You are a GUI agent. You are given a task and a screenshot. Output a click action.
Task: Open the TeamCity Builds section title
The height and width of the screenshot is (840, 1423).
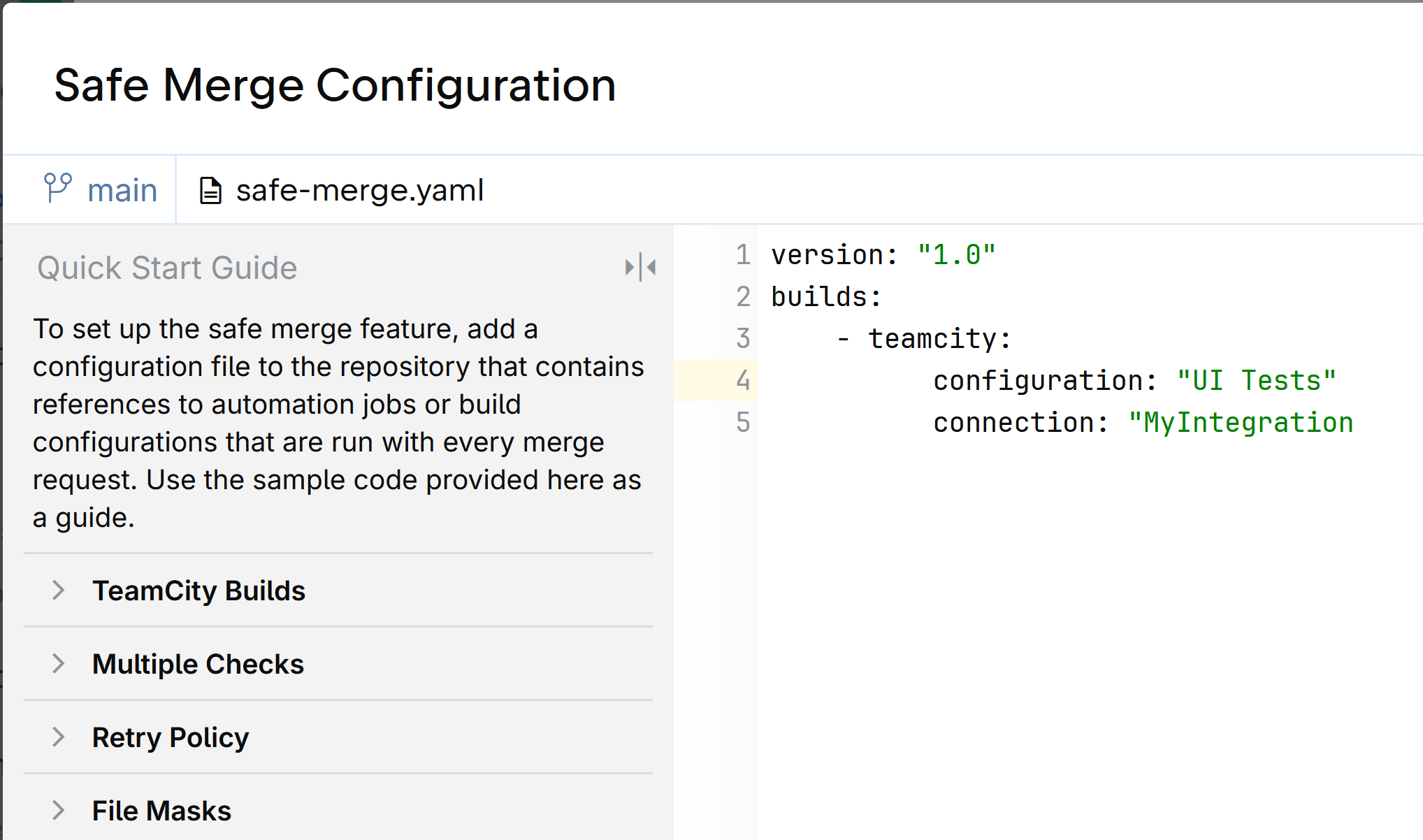pyautogui.click(x=198, y=591)
